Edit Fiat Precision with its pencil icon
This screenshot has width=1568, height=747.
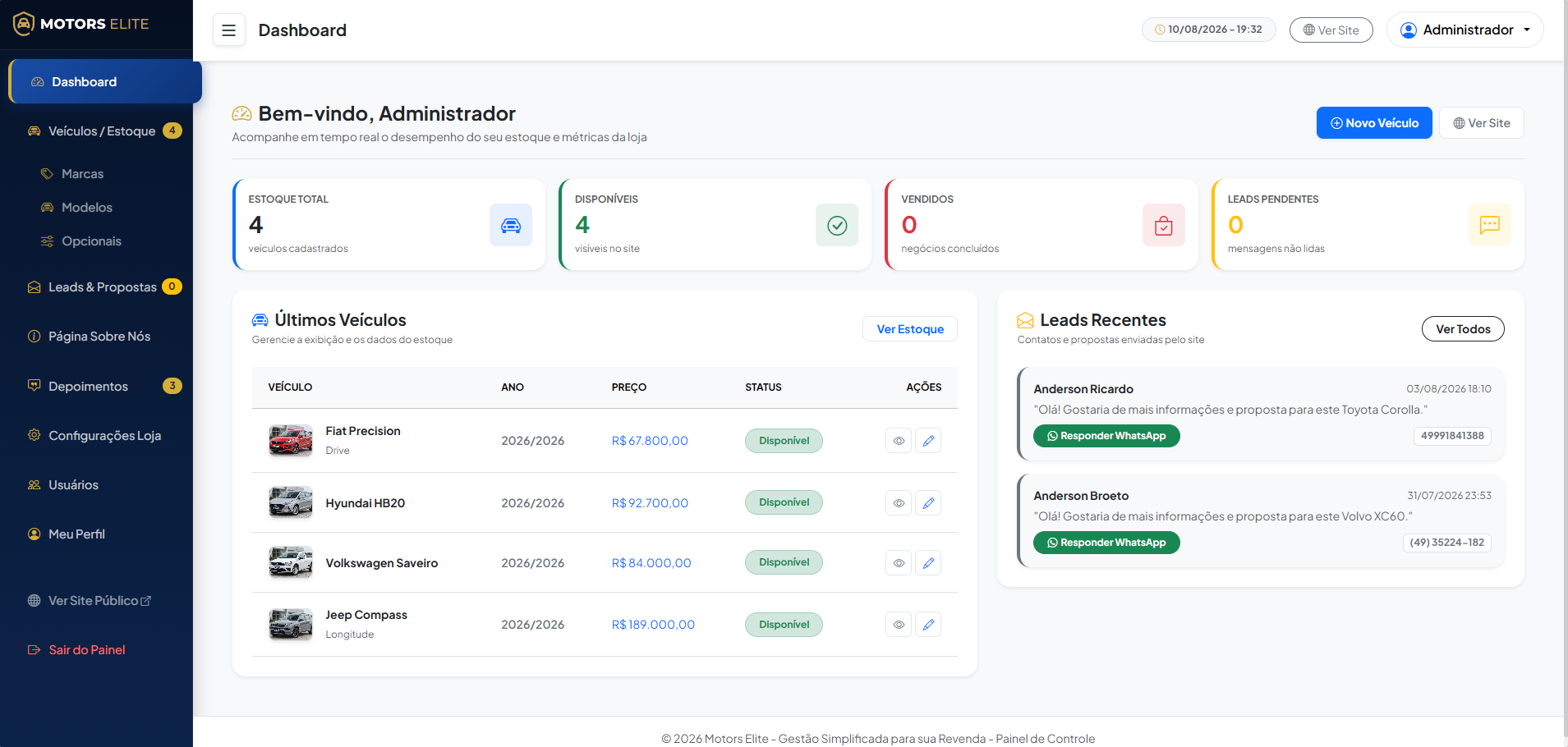928,441
